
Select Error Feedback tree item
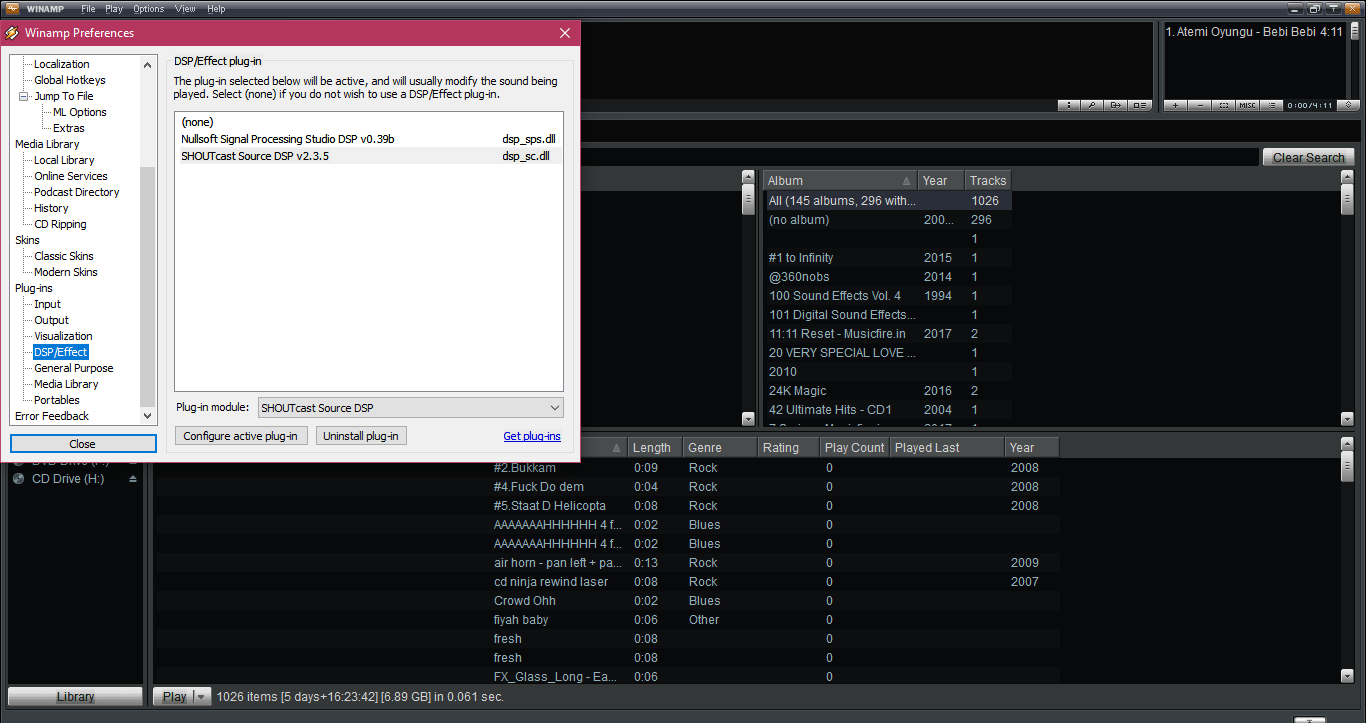(52, 416)
